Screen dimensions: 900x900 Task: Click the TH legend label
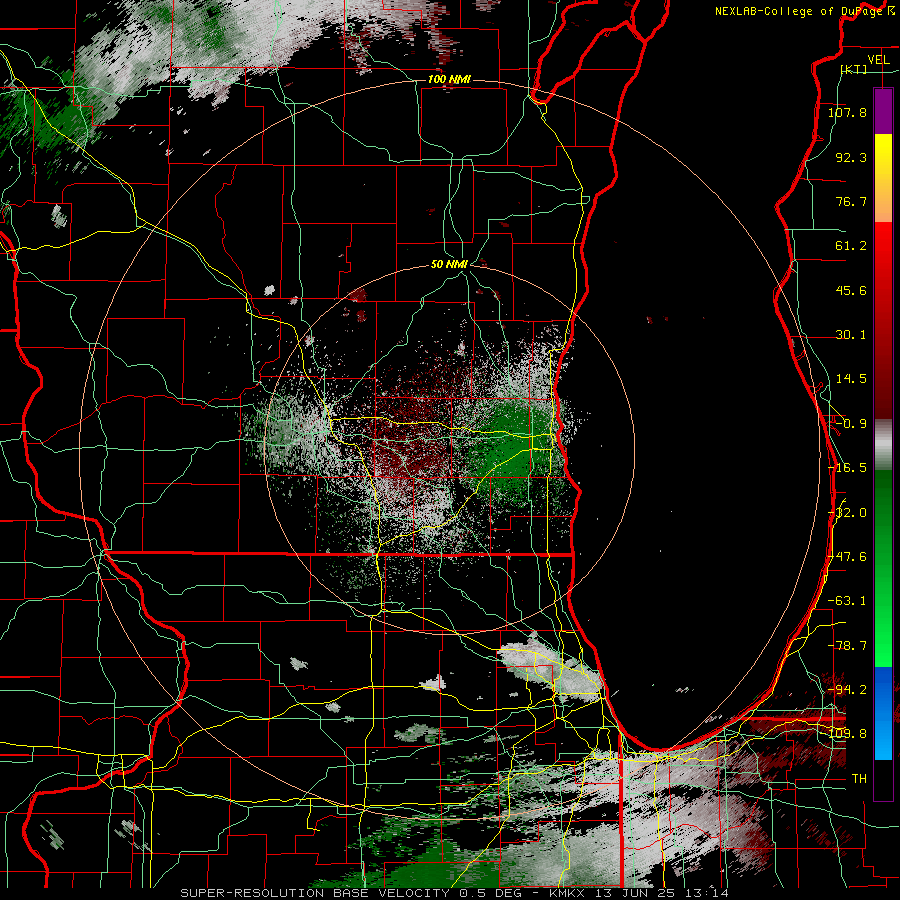859,779
